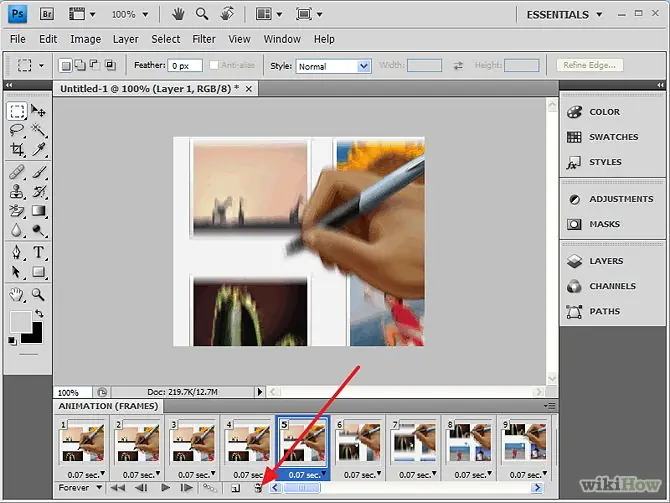
Task: Open the Forever looping options dropdown
Action: tap(80, 488)
